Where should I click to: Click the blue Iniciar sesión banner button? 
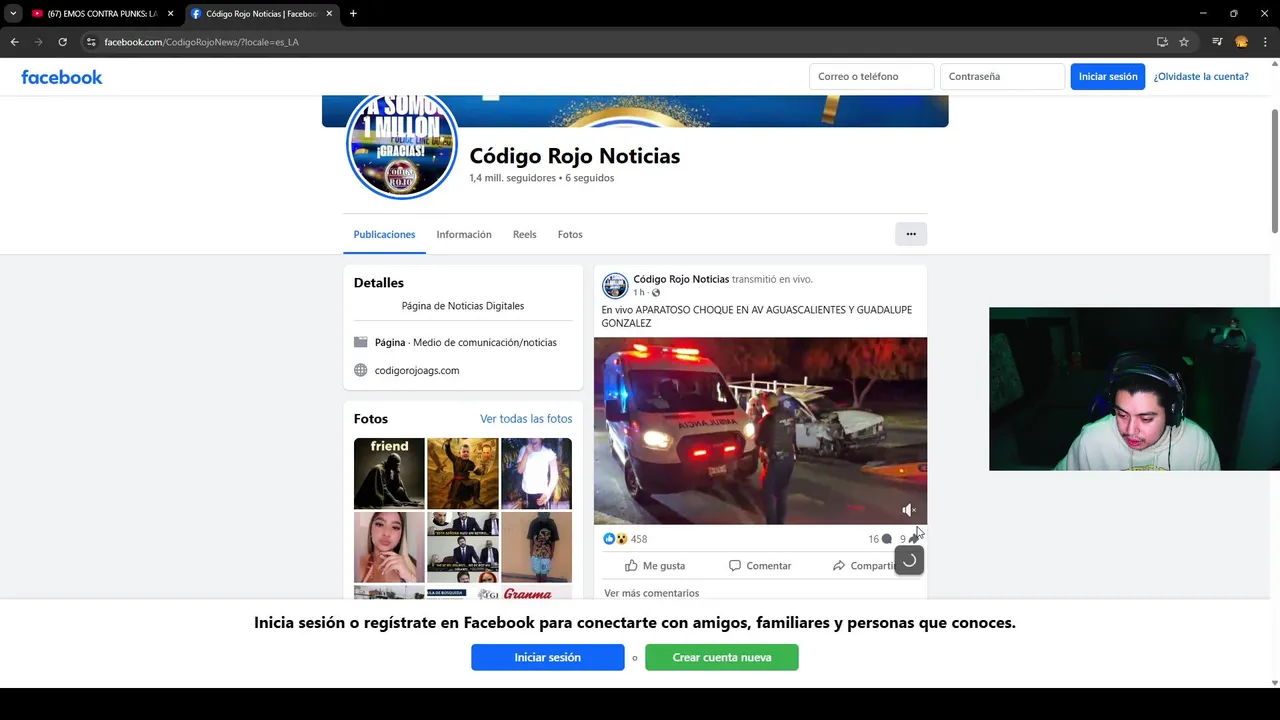coord(548,657)
